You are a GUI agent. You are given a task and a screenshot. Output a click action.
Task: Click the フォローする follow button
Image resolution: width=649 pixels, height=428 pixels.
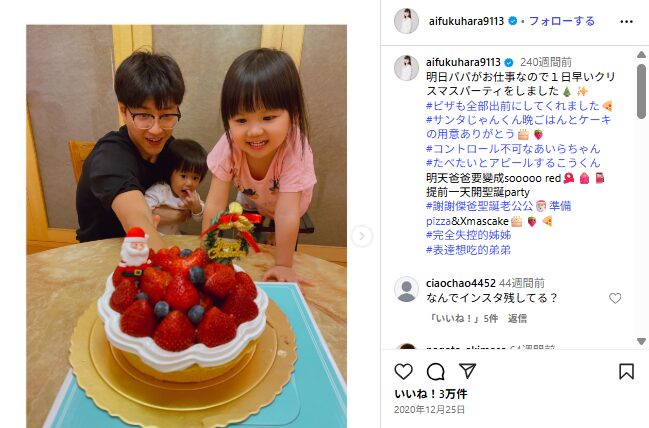(x=562, y=21)
